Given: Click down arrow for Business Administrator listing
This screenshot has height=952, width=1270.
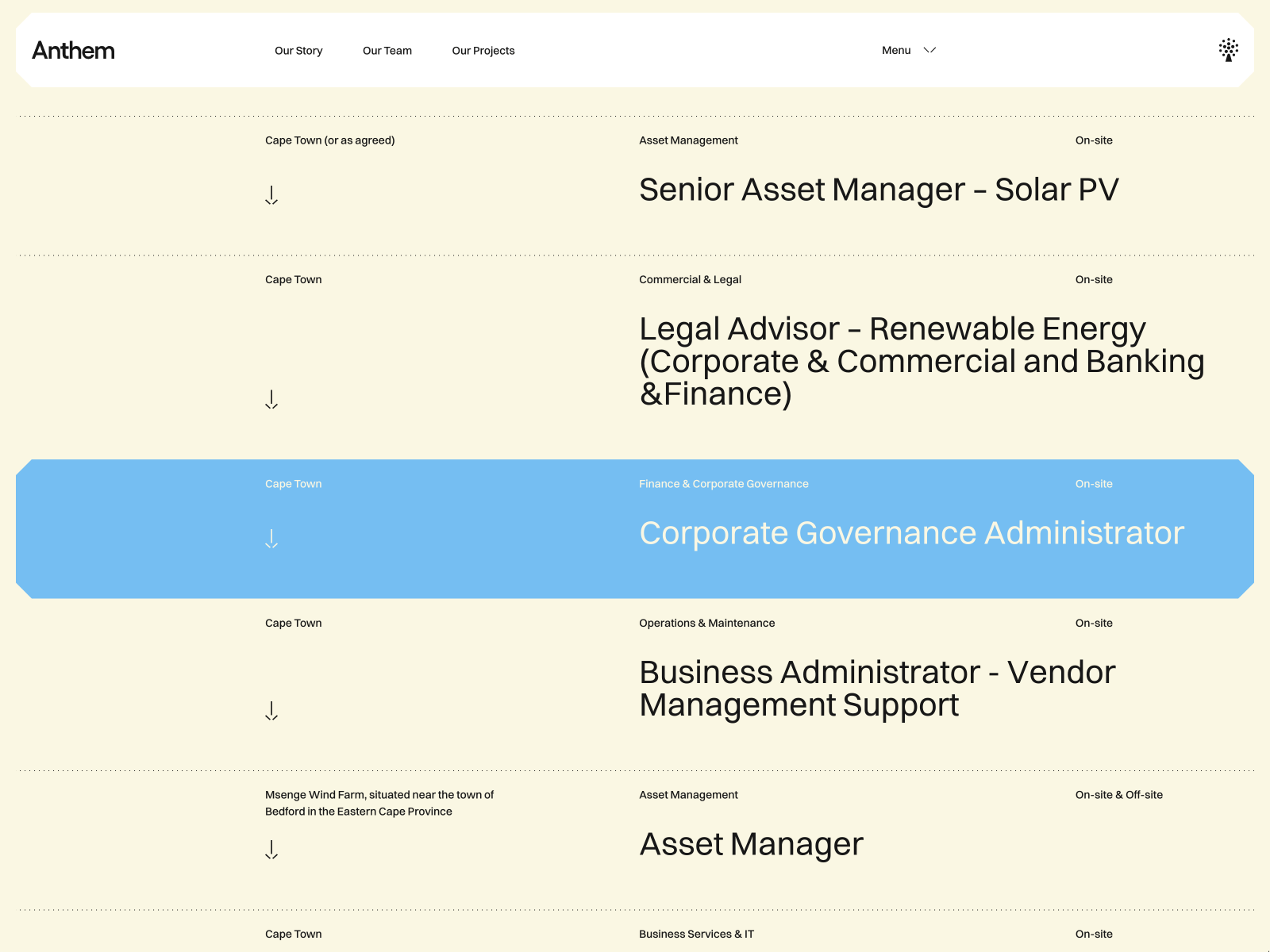Looking at the screenshot, I should tap(271, 711).
